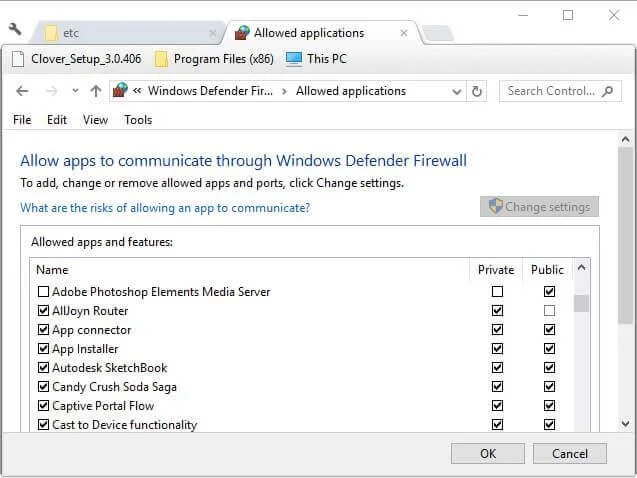Click the search magnifier icon
Viewport: 637px width, 478px height.
coord(607,91)
